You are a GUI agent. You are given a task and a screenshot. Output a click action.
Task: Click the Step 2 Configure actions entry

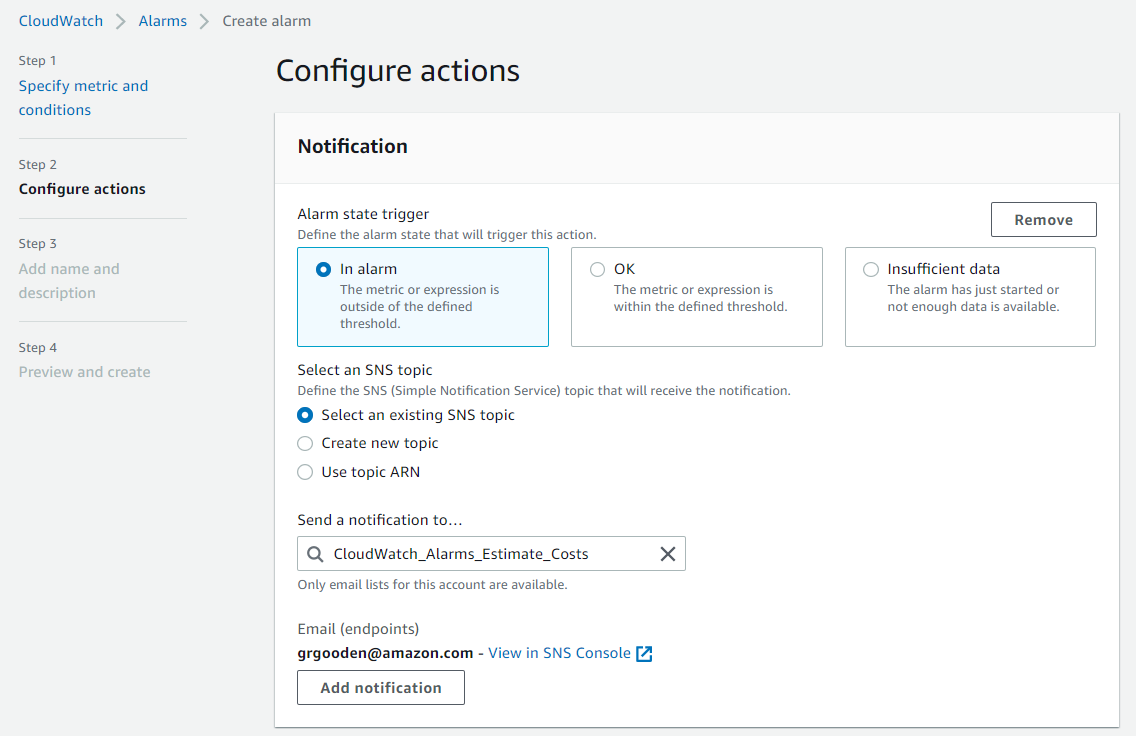82,188
